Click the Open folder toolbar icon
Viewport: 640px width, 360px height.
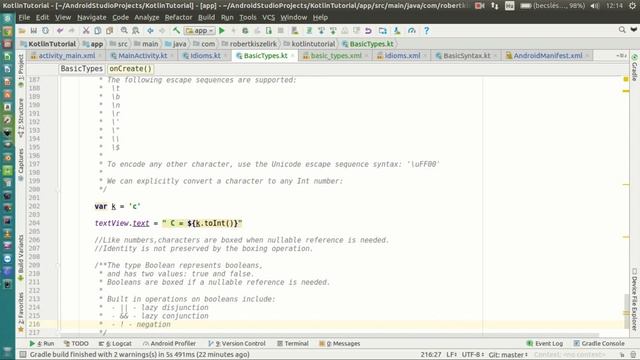point(22,31)
